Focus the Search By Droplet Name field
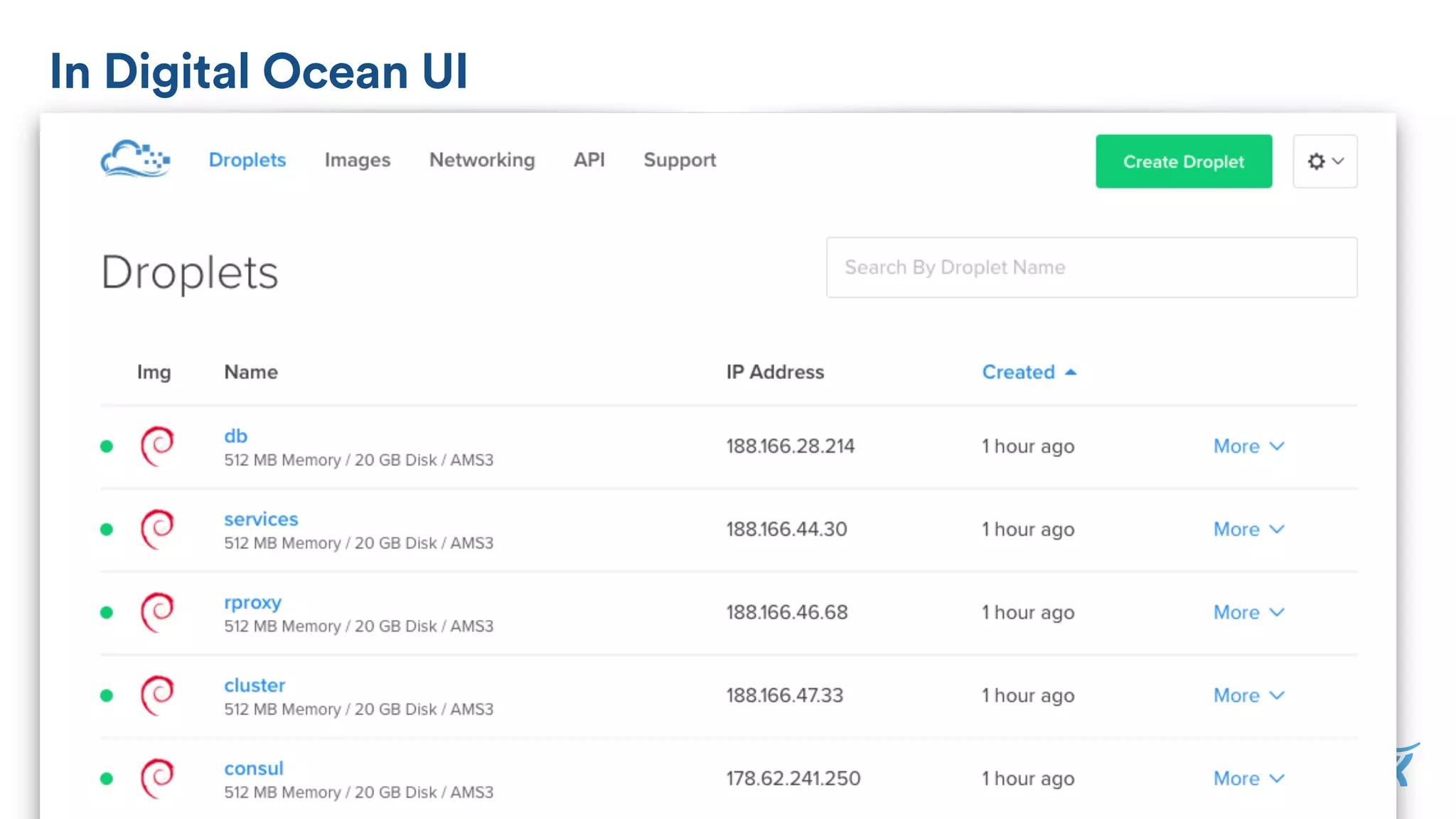 click(1092, 267)
